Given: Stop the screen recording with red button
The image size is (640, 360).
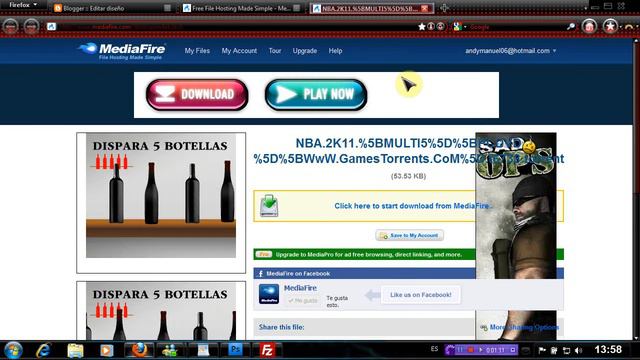Looking at the screenshot, I should [470, 350].
